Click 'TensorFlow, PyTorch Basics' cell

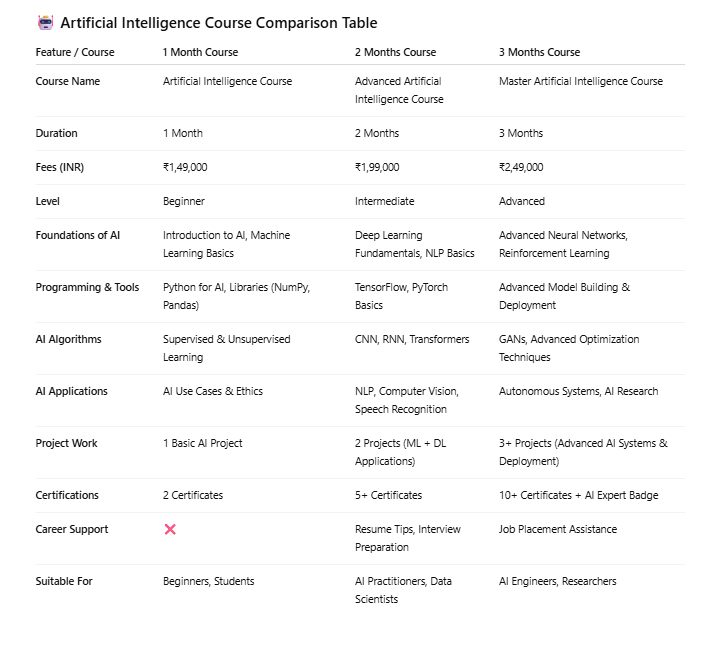pos(401,296)
